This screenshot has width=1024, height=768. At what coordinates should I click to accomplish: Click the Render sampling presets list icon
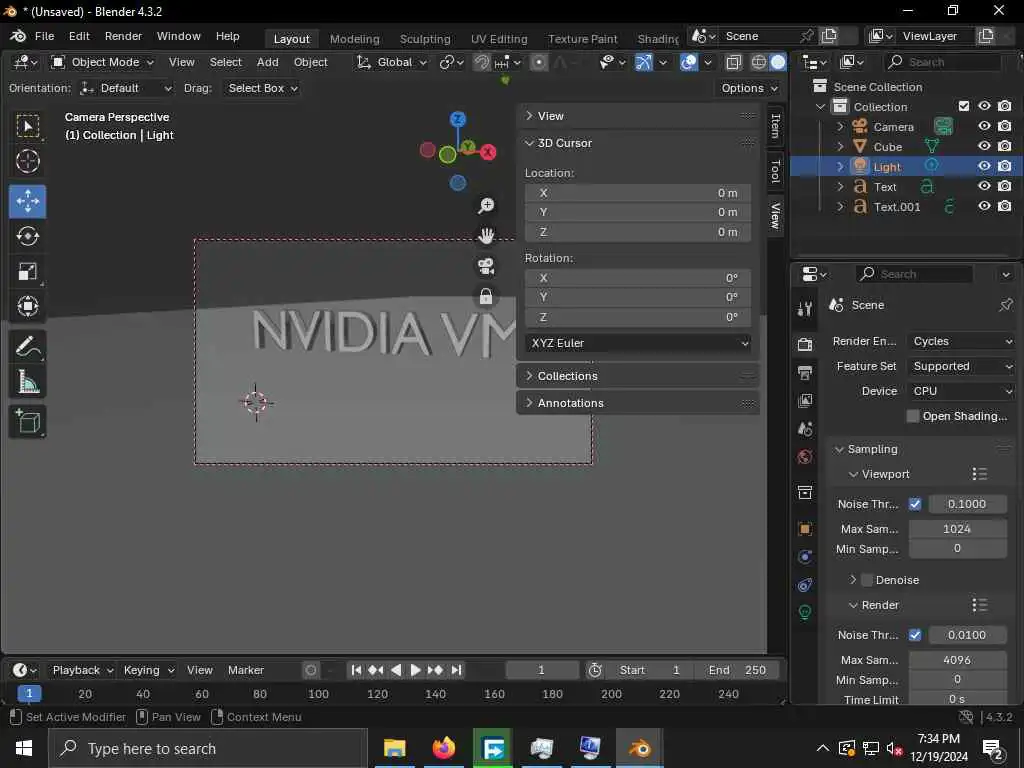point(979,605)
